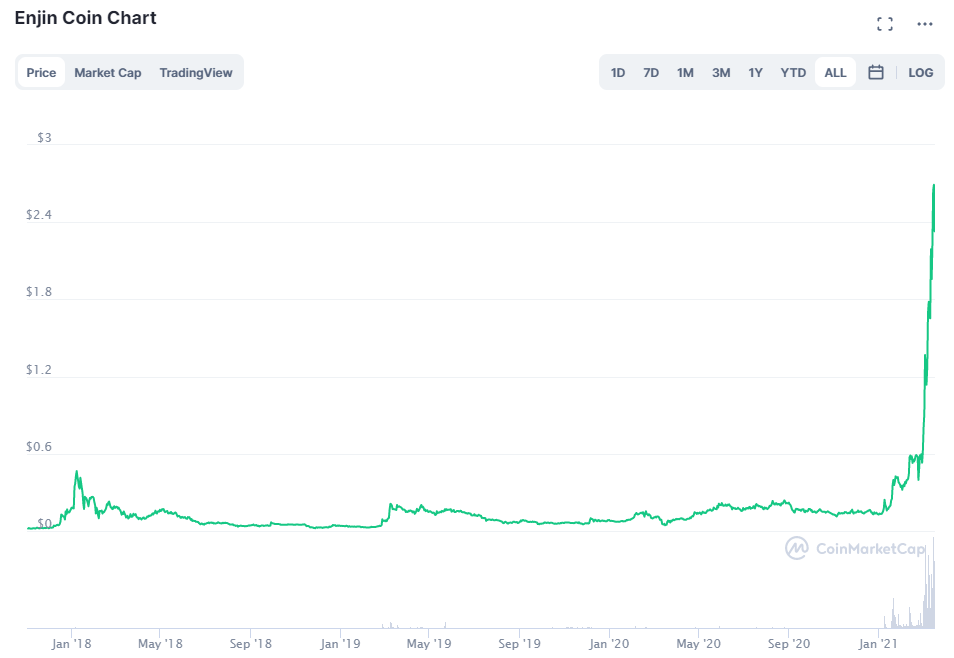Select the 7D time range
The height and width of the screenshot is (658, 954).
[x=651, y=72]
